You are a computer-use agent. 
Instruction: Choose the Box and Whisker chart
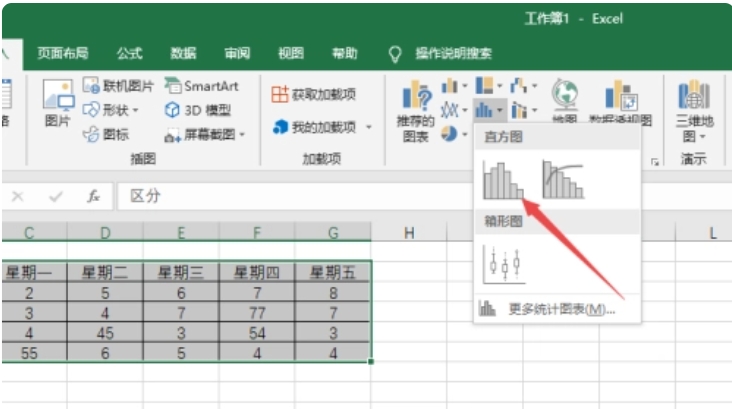tap(502, 264)
